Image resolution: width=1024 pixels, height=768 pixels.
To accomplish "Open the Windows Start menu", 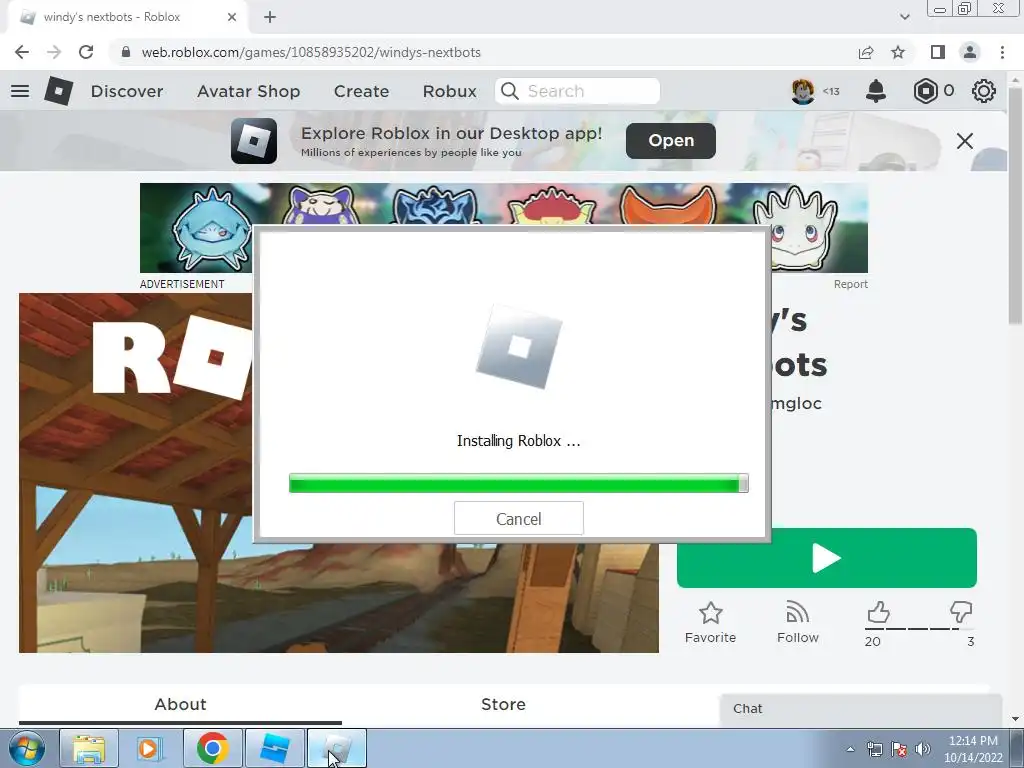I will click(27, 748).
